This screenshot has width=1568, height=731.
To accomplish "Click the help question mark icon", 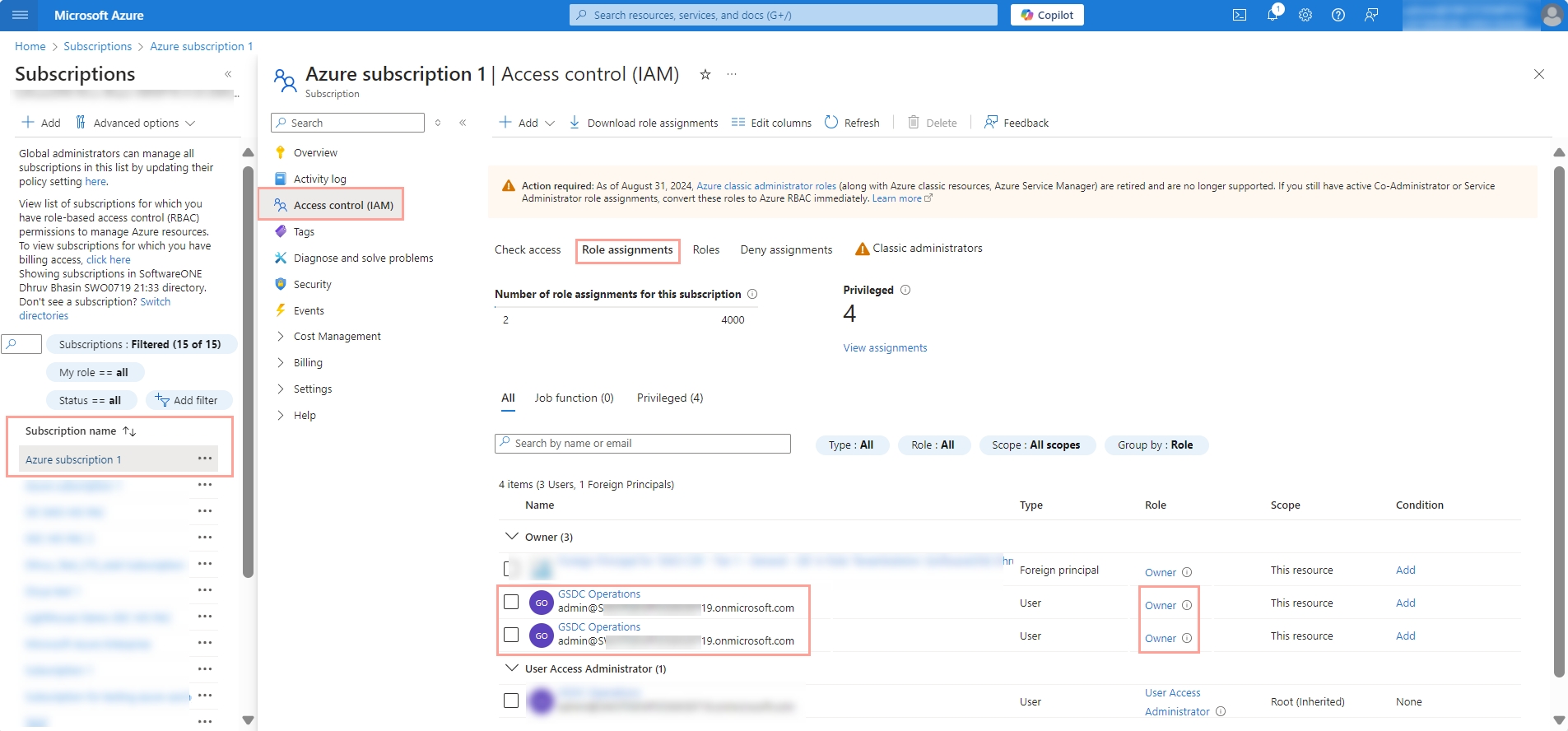I will (1338, 15).
